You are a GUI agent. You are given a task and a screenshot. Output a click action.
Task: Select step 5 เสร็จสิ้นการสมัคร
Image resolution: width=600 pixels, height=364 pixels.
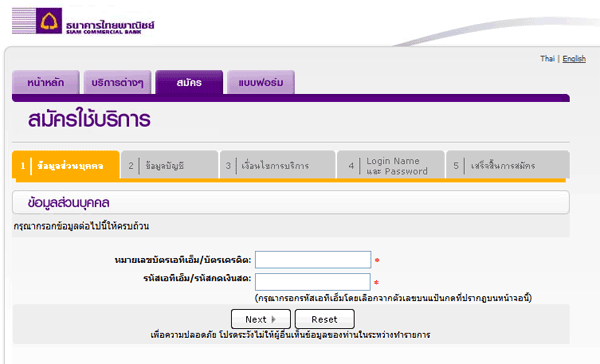point(508,165)
